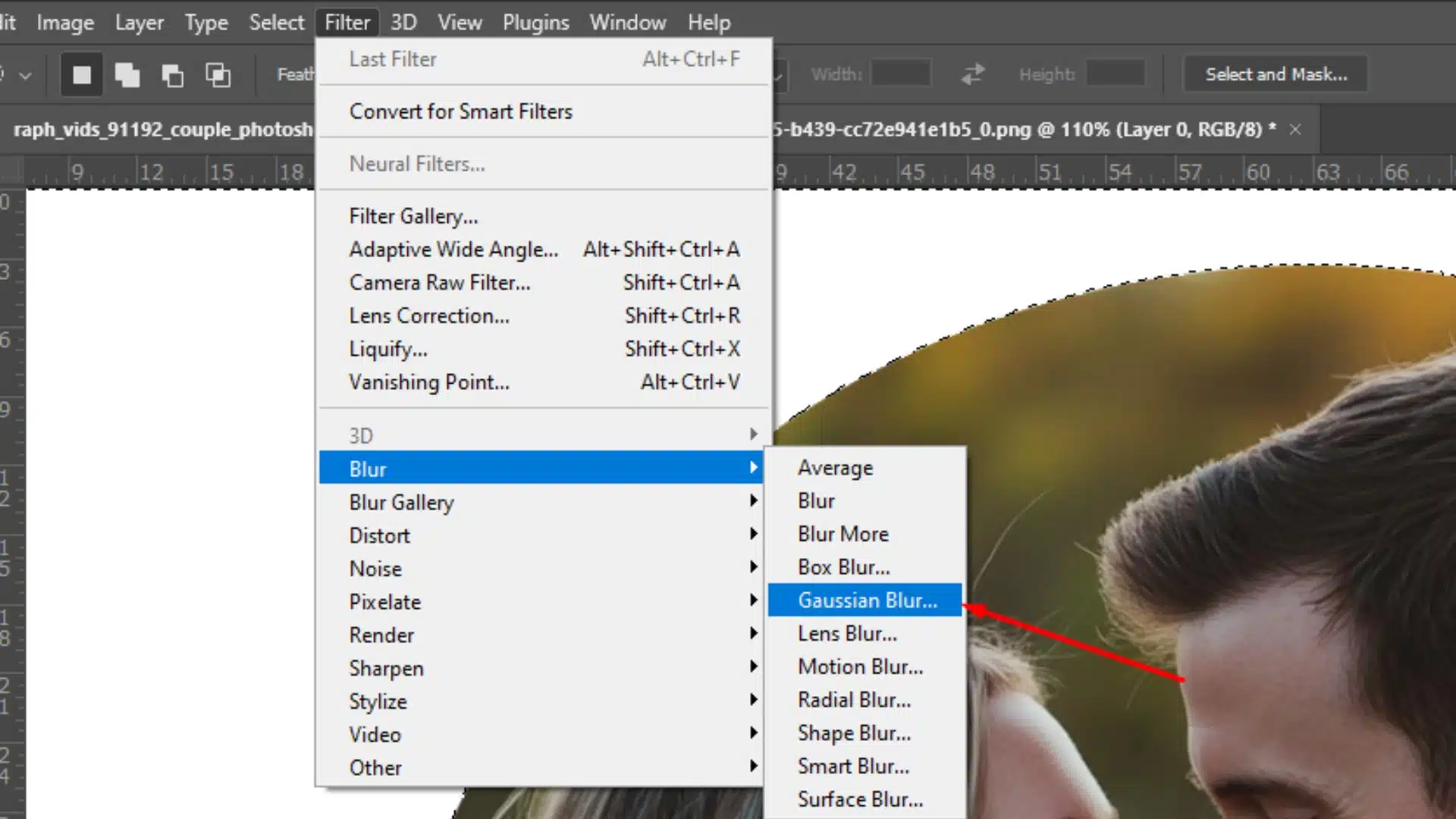Click the Width input field
1456x819 pixels.
(901, 74)
